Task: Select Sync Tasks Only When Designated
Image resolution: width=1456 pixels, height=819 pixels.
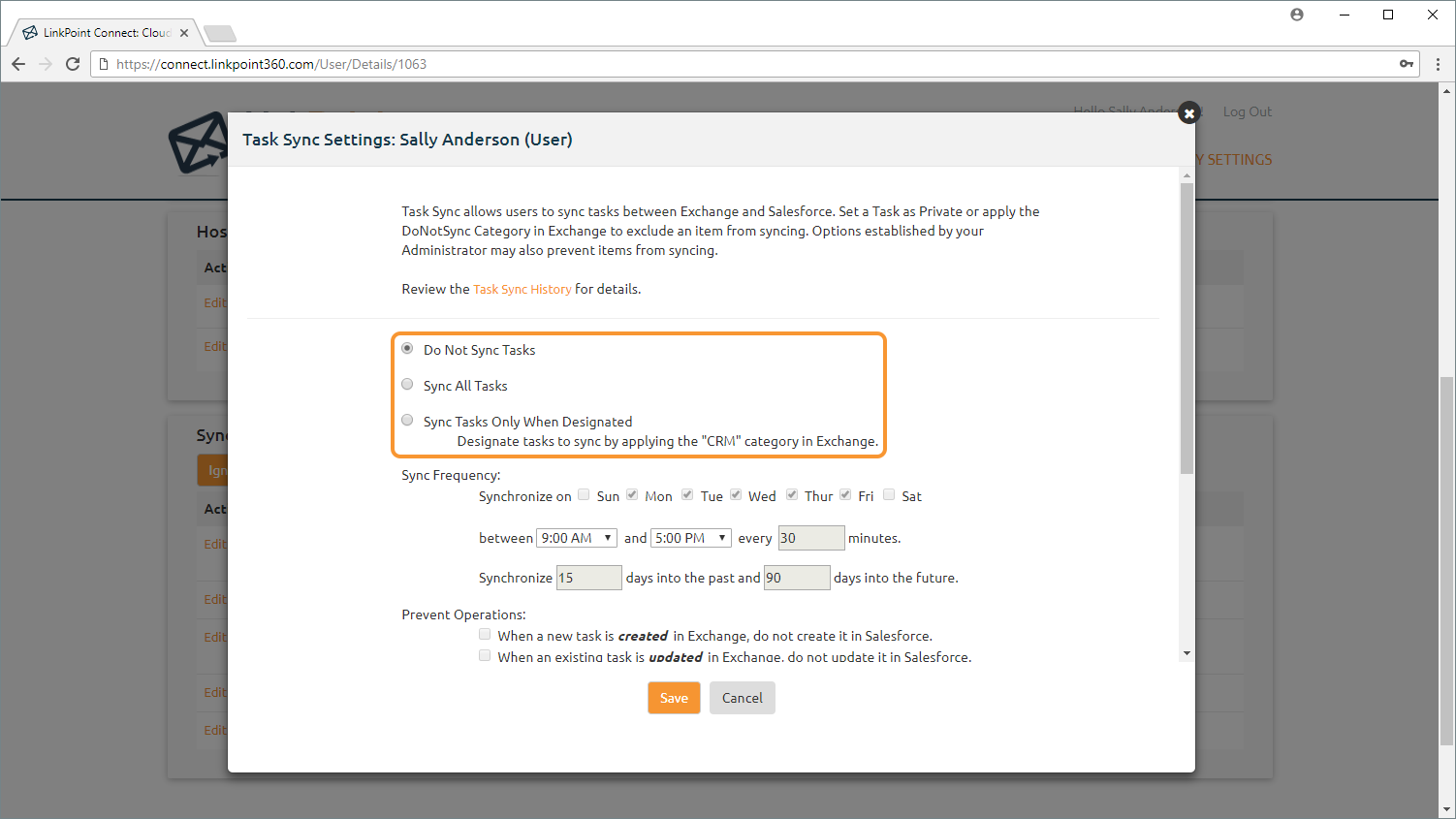Action: [x=407, y=421]
